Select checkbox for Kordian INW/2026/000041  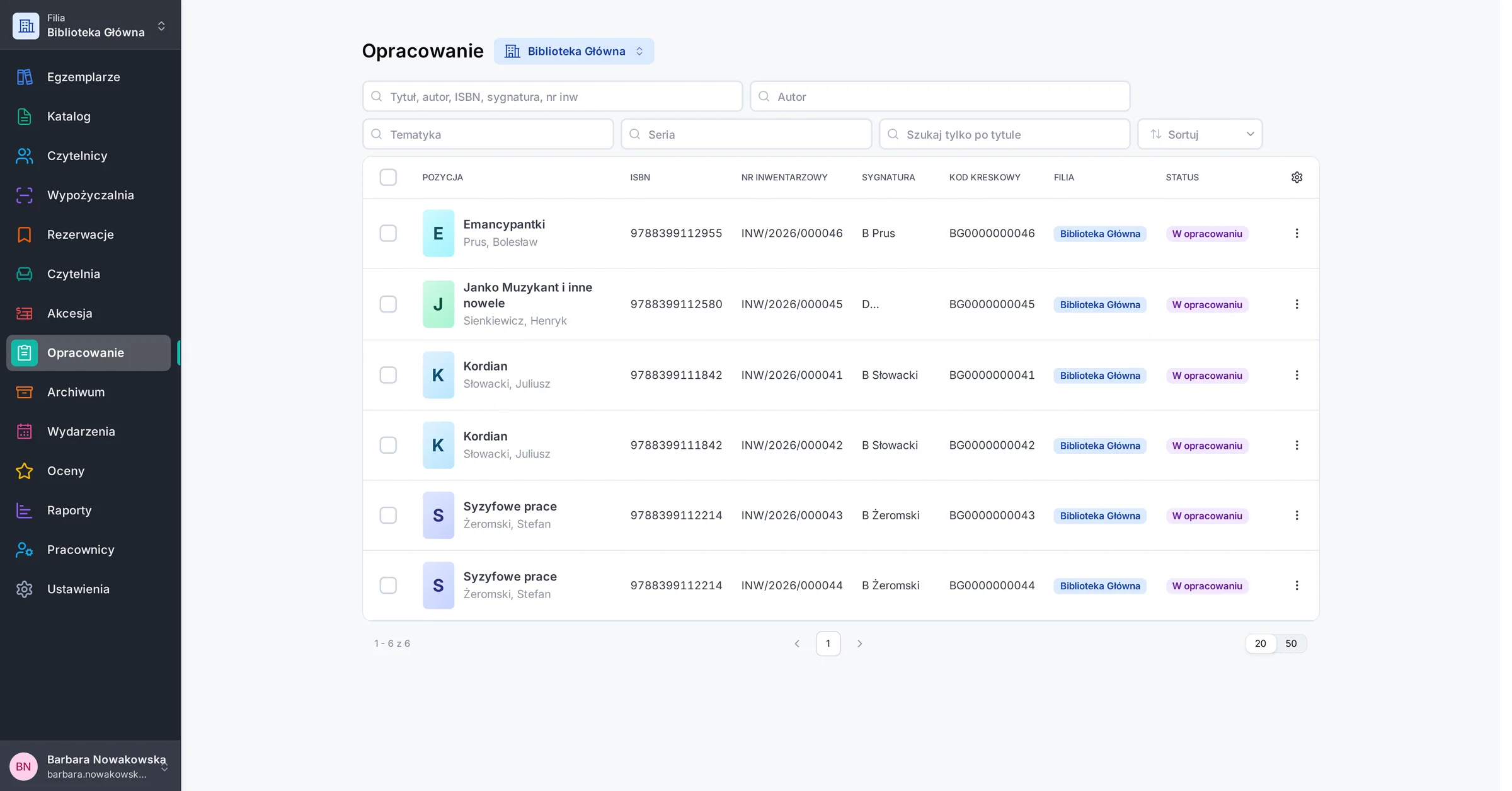[388, 375]
